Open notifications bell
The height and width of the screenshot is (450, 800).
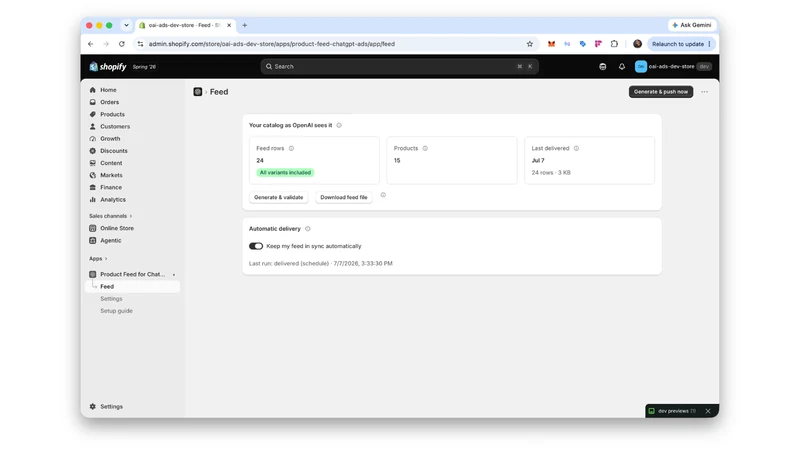click(x=621, y=66)
